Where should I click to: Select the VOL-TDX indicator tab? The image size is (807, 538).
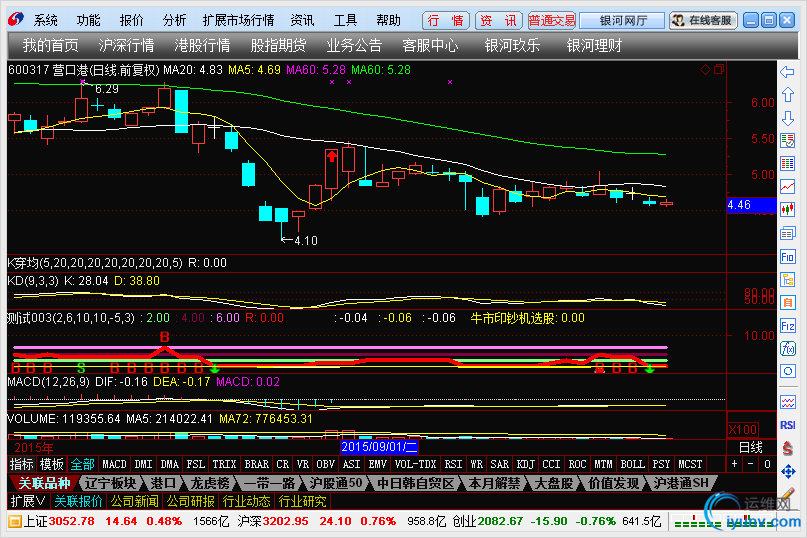[415, 464]
